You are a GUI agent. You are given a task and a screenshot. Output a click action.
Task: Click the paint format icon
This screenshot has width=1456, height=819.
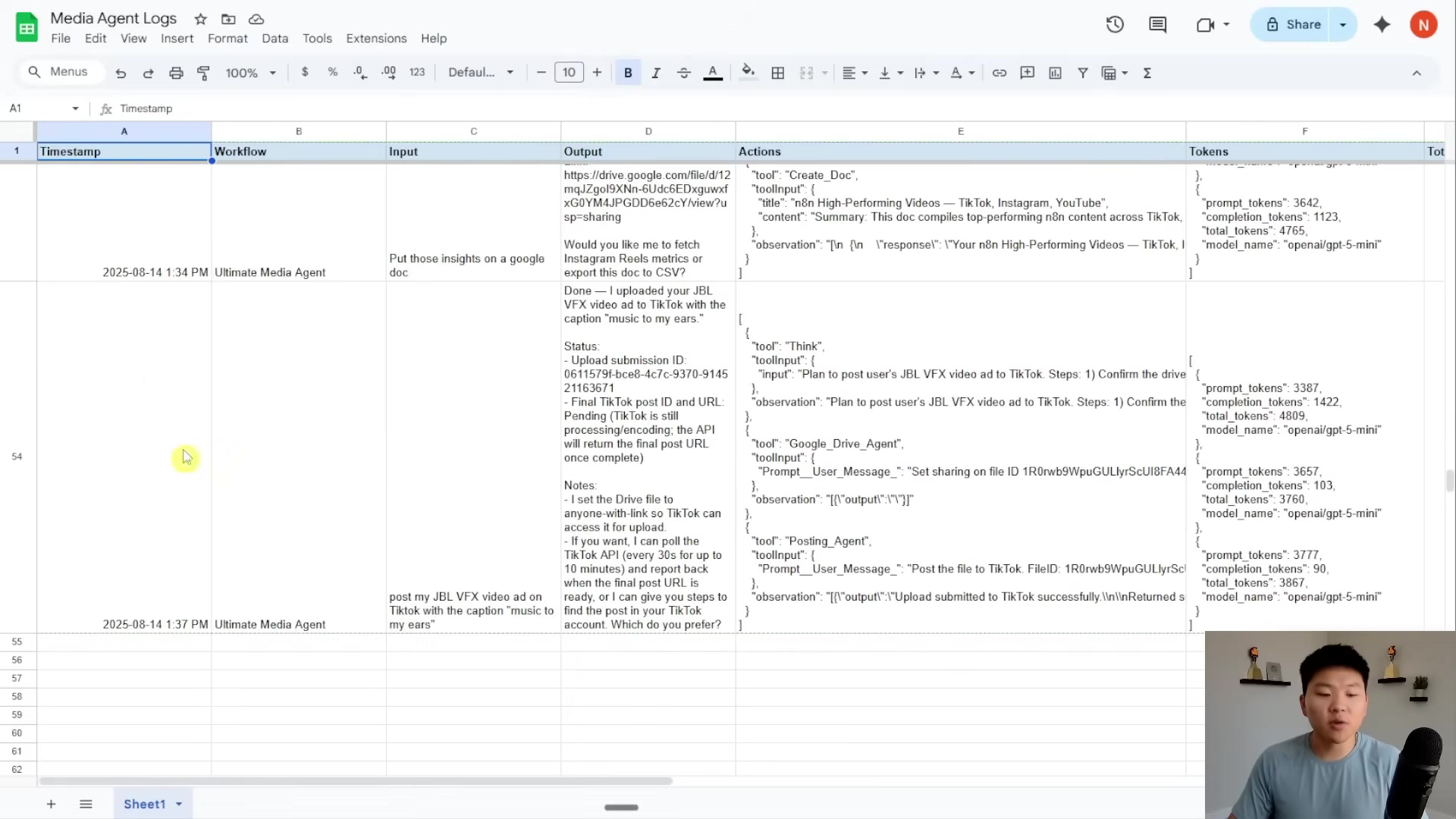203,73
